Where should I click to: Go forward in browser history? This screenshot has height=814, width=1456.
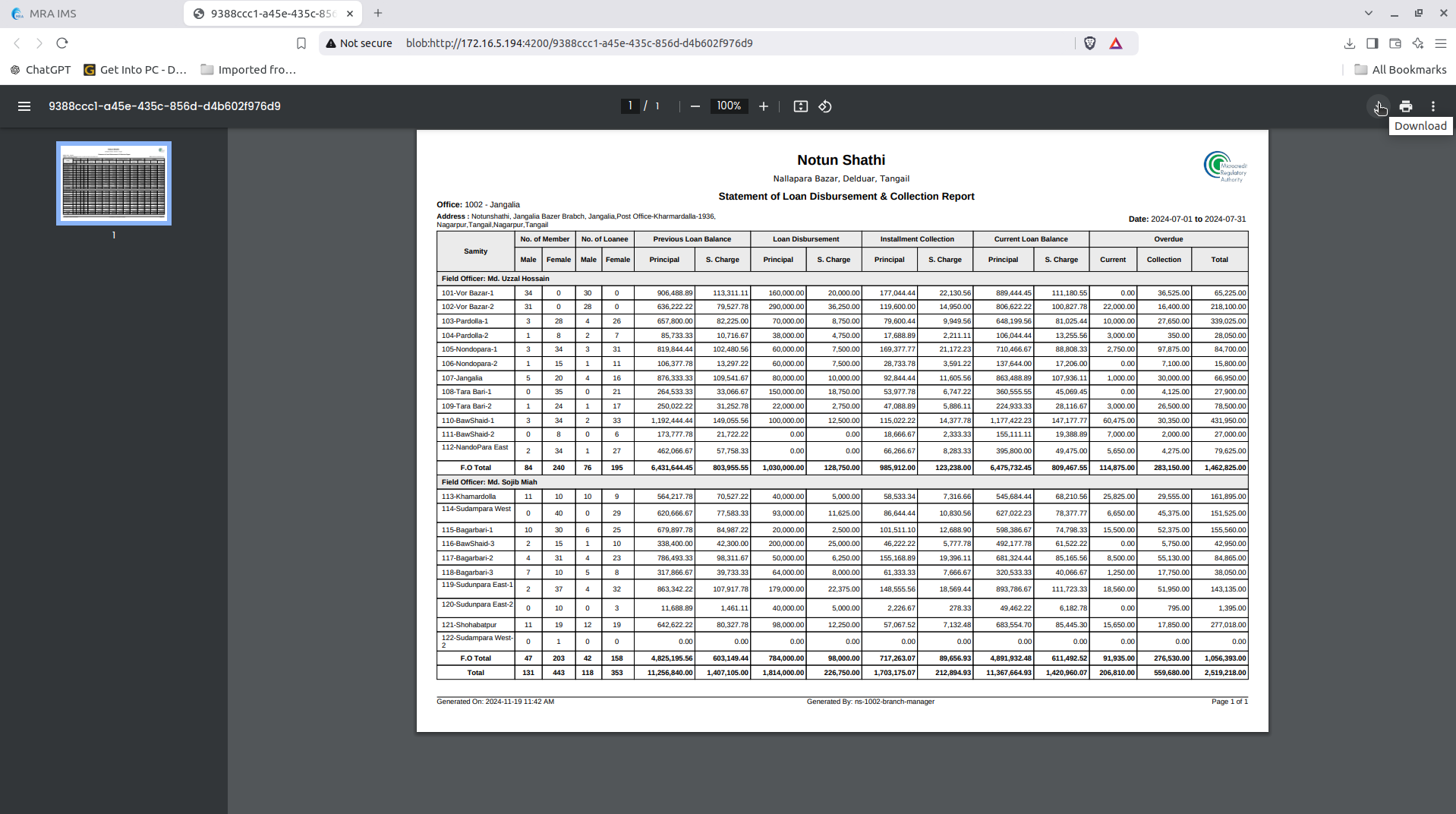point(39,43)
